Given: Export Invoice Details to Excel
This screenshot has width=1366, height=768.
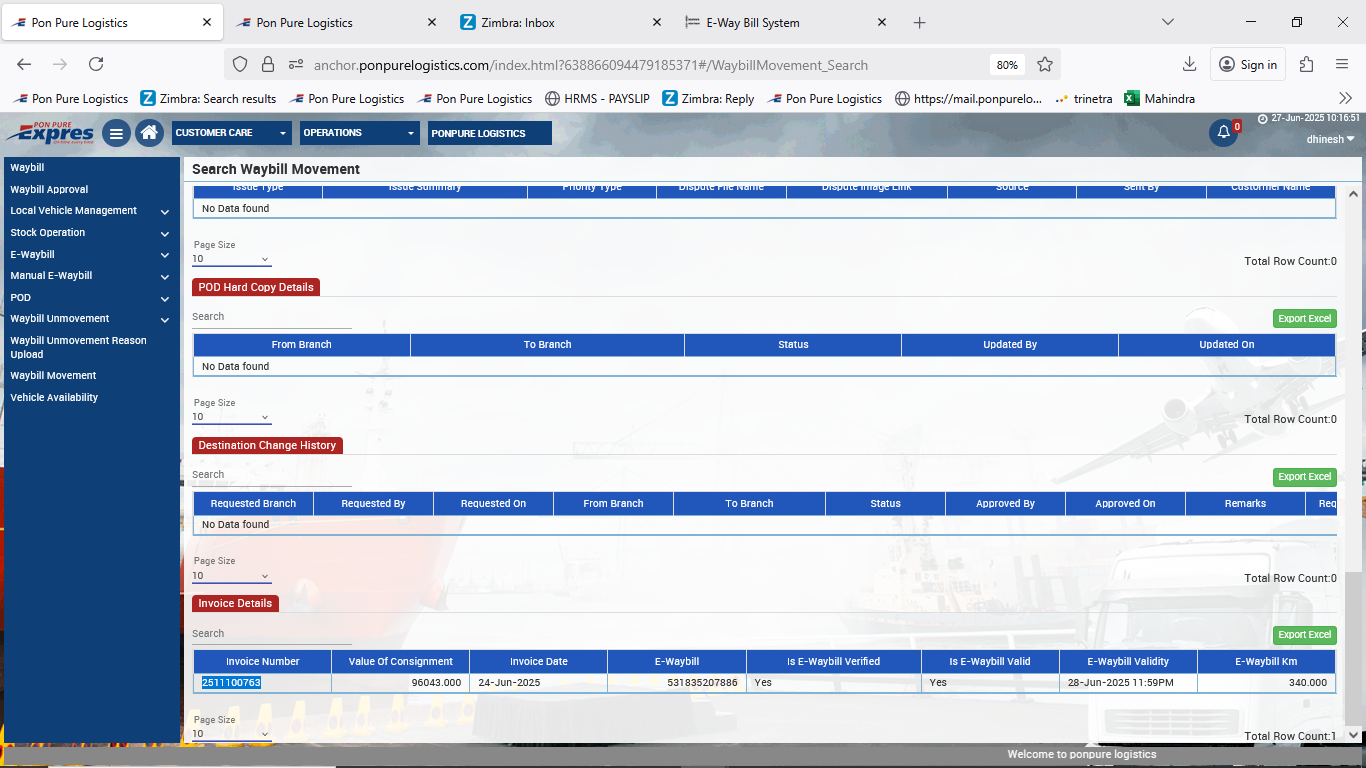Looking at the screenshot, I should click(x=1304, y=635).
